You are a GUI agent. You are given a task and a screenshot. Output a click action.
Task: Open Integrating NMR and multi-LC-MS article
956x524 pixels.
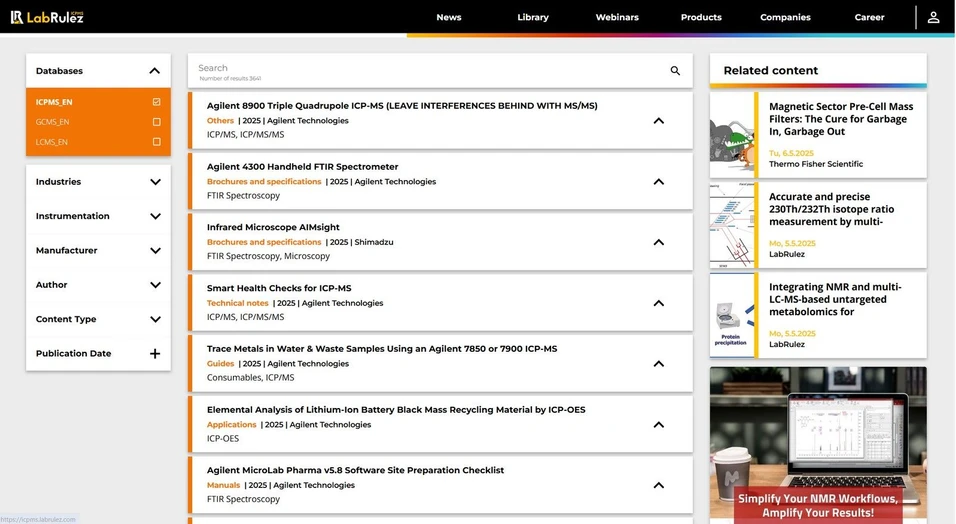click(835, 300)
